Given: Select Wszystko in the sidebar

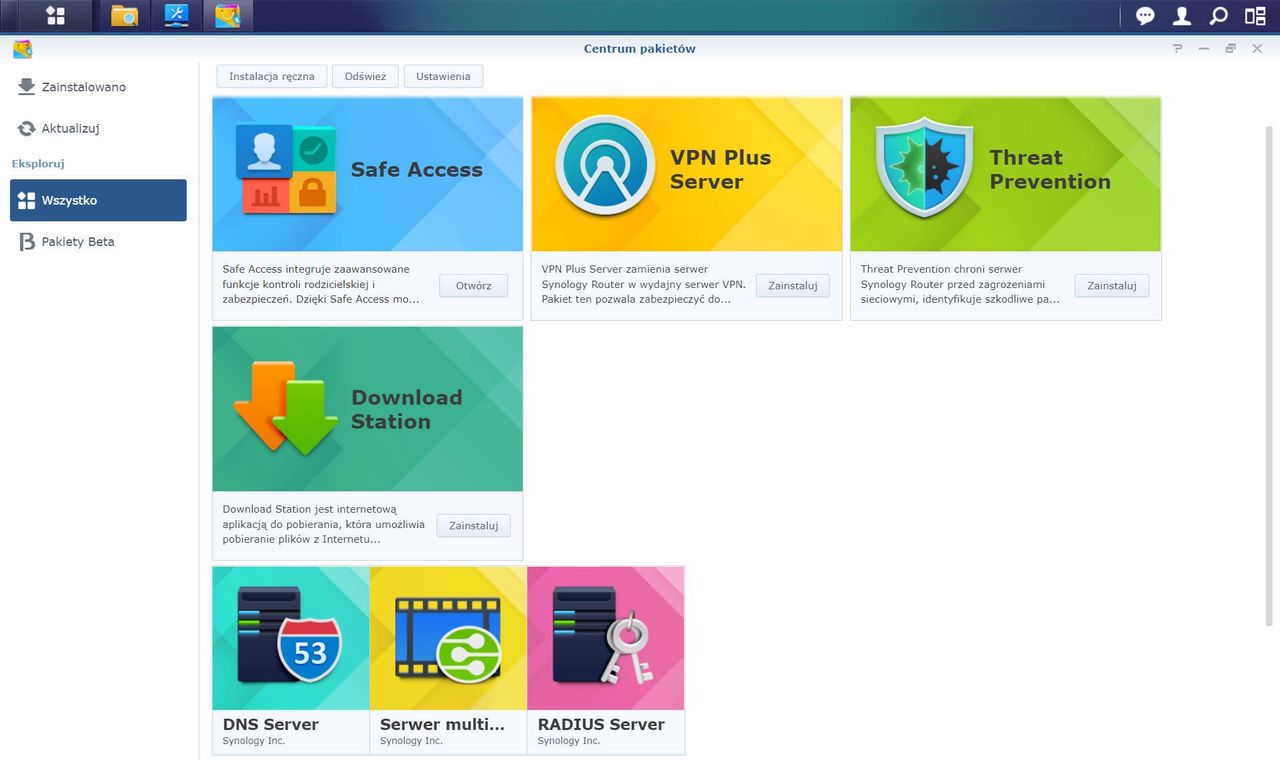Looking at the screenshot, I should [98, 200].
